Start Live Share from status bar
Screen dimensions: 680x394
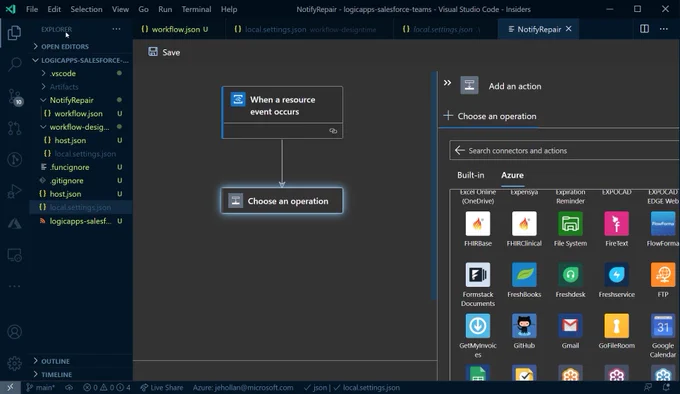(161, 387)
